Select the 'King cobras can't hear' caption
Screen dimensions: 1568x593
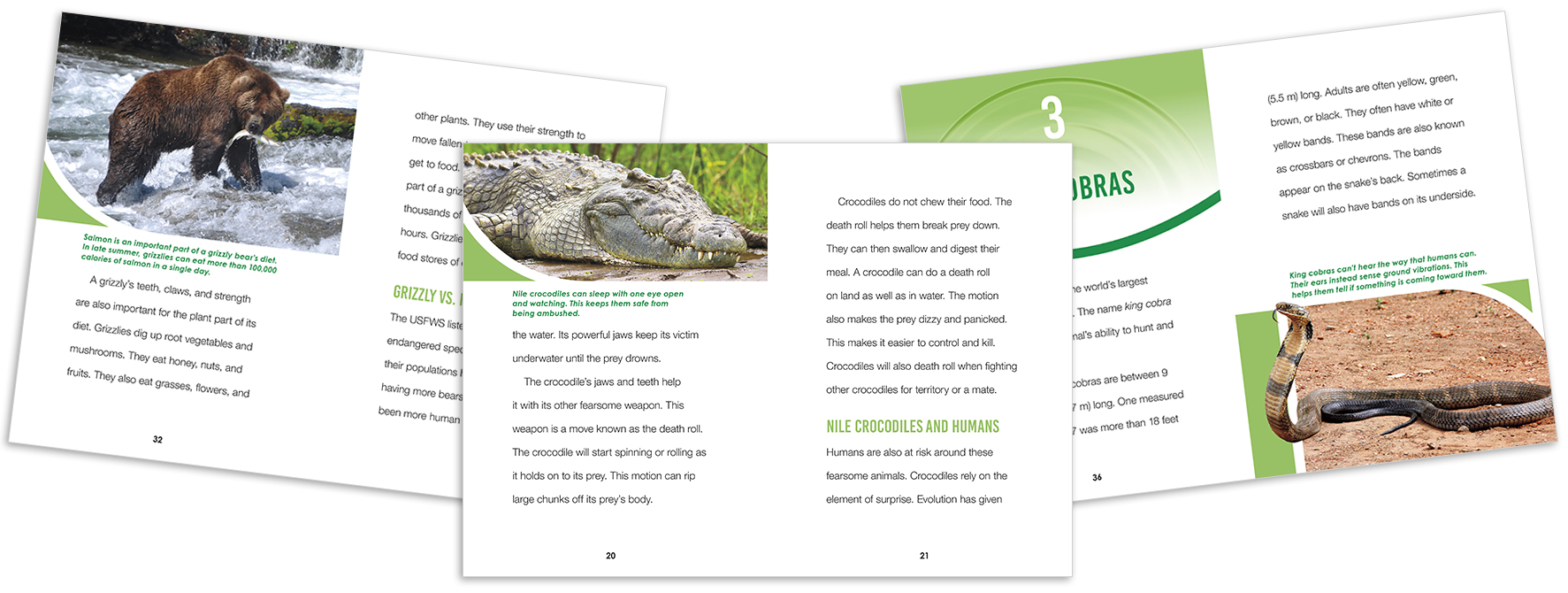1388,274
